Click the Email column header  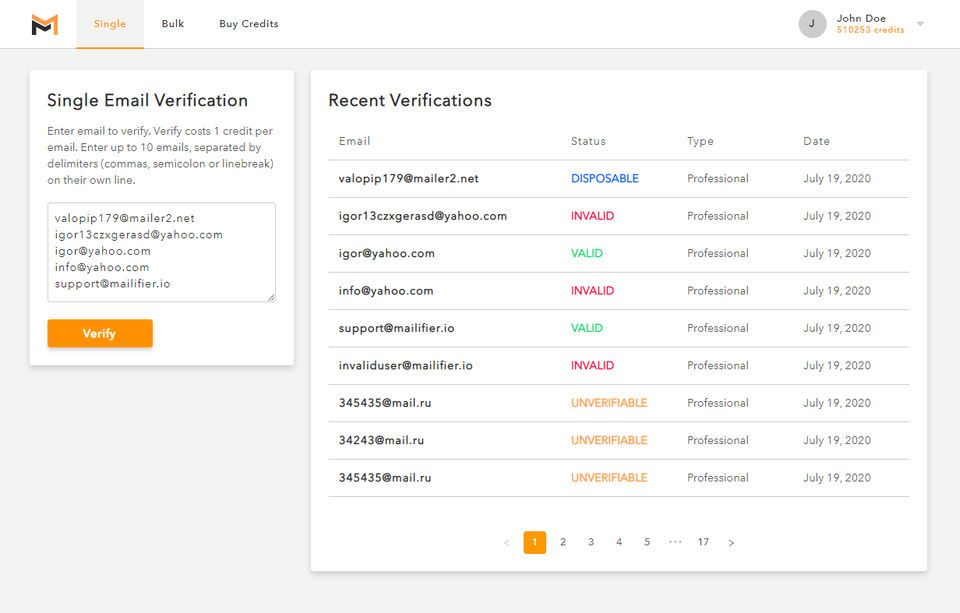click(354, 141)
